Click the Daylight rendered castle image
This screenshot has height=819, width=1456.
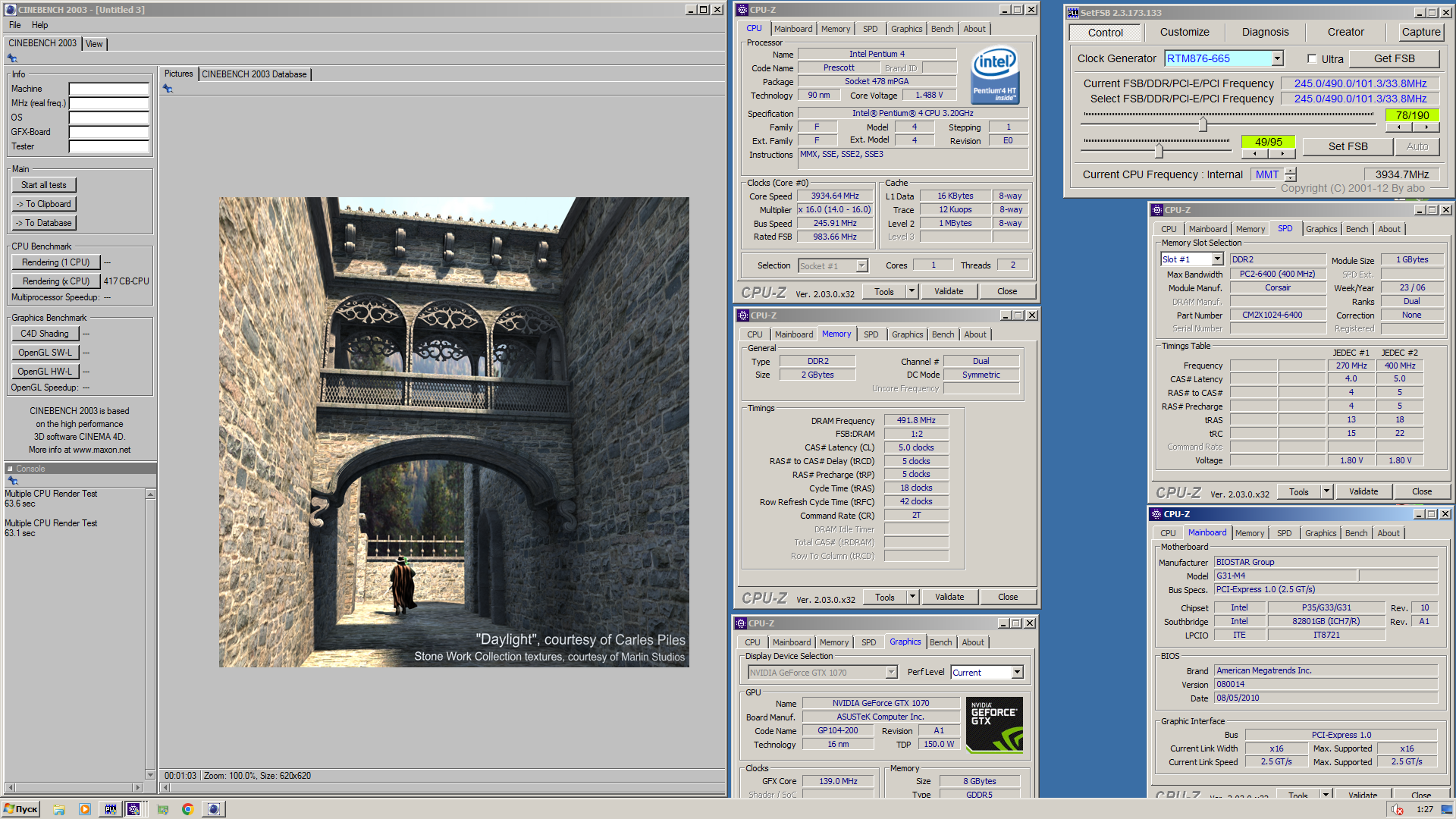(x=454, y=432)
